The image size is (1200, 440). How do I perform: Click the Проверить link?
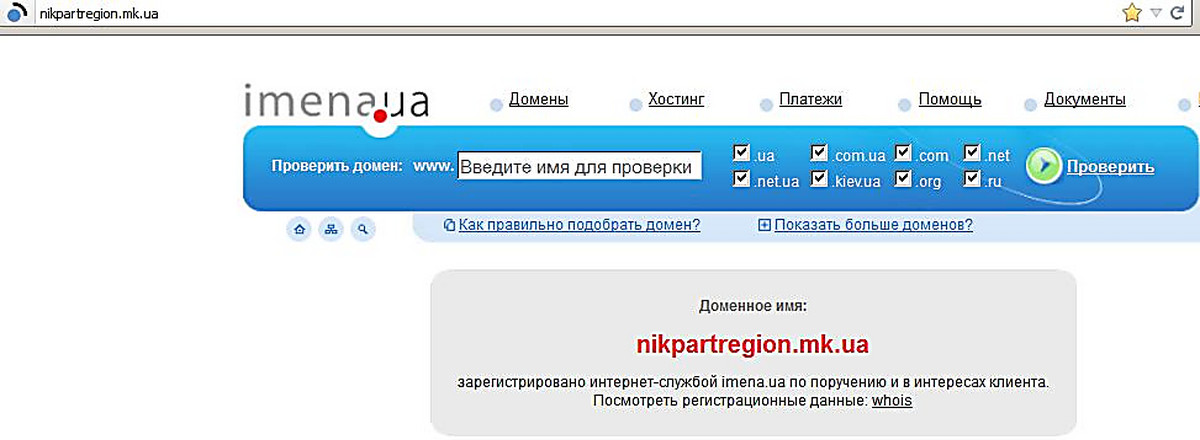click(x=1110, y=167)
